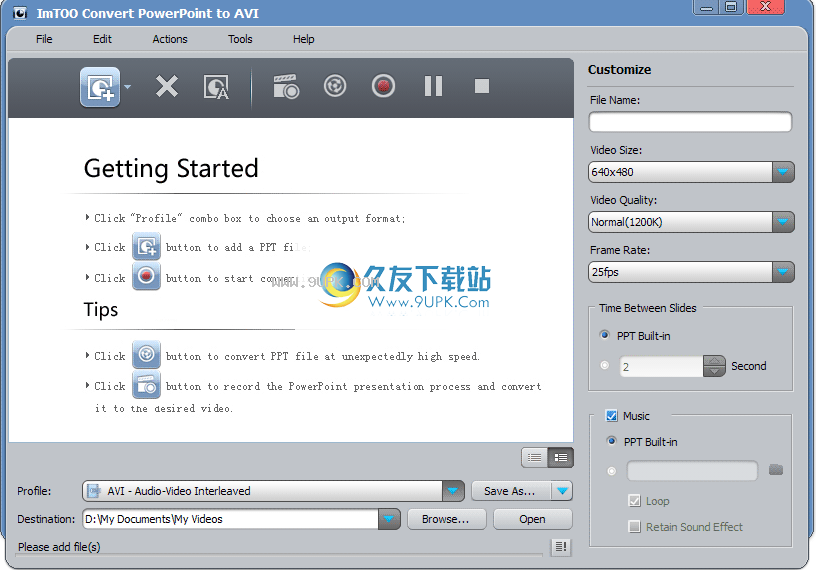Screen dimensions: 816x570
Task: Click the Add PPT file toolbar button
Action: click(100, 87)
